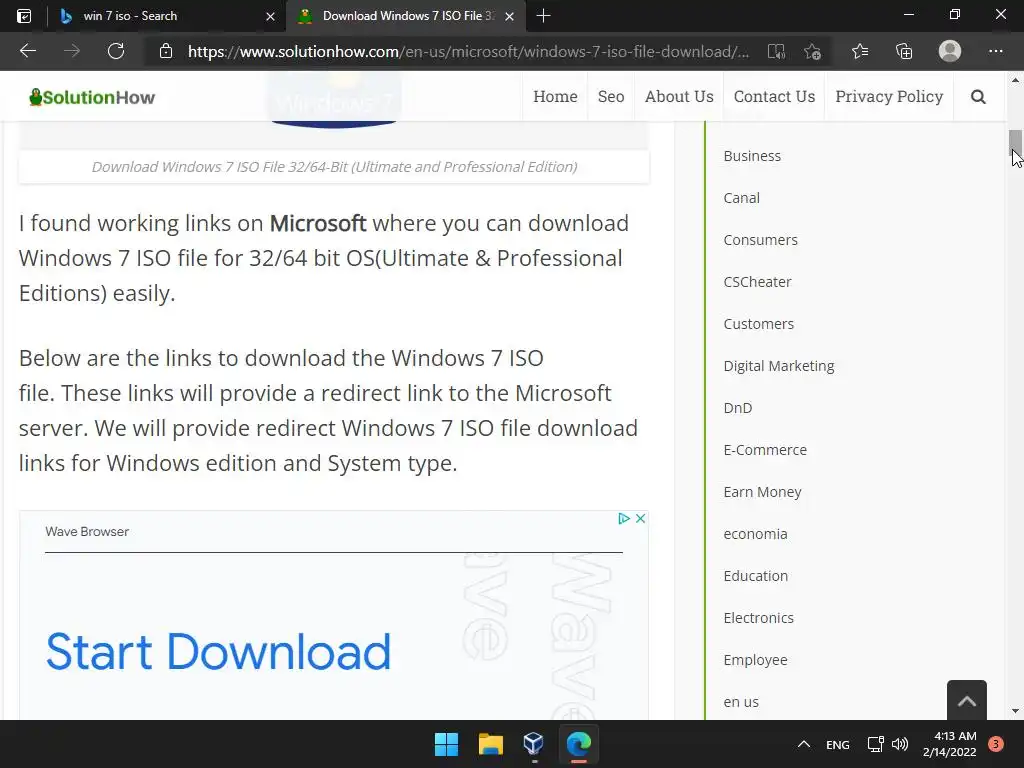Open the Digital Marketing category

point(778,366)
